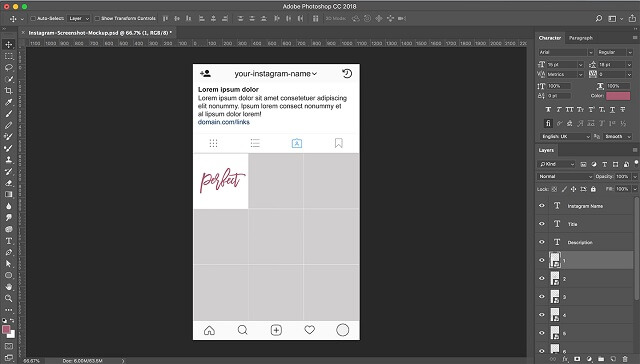Image resolution: width=640 pixels, height=364 pixels.
Task: Select the Eyedropper tool
Action: [x=9, y=102]
